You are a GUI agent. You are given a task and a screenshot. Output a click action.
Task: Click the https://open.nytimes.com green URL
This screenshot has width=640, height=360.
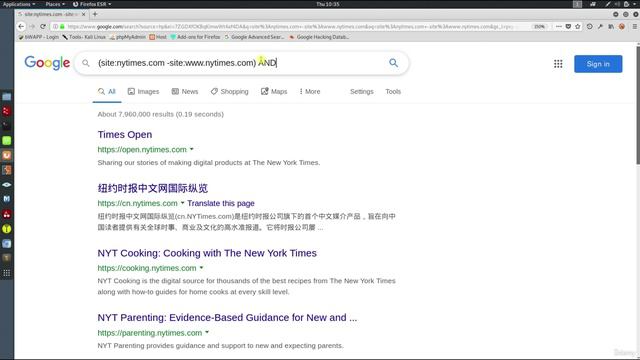pyautogui.click(x=142, y=149)
